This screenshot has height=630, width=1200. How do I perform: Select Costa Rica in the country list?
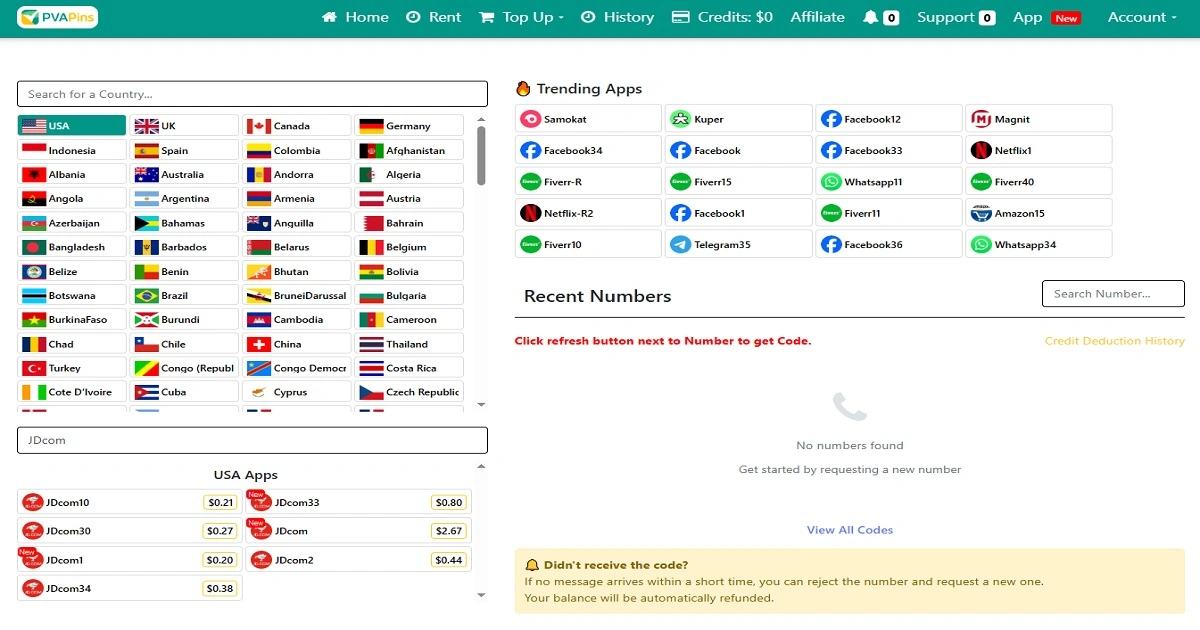click(x=410, y=368)
